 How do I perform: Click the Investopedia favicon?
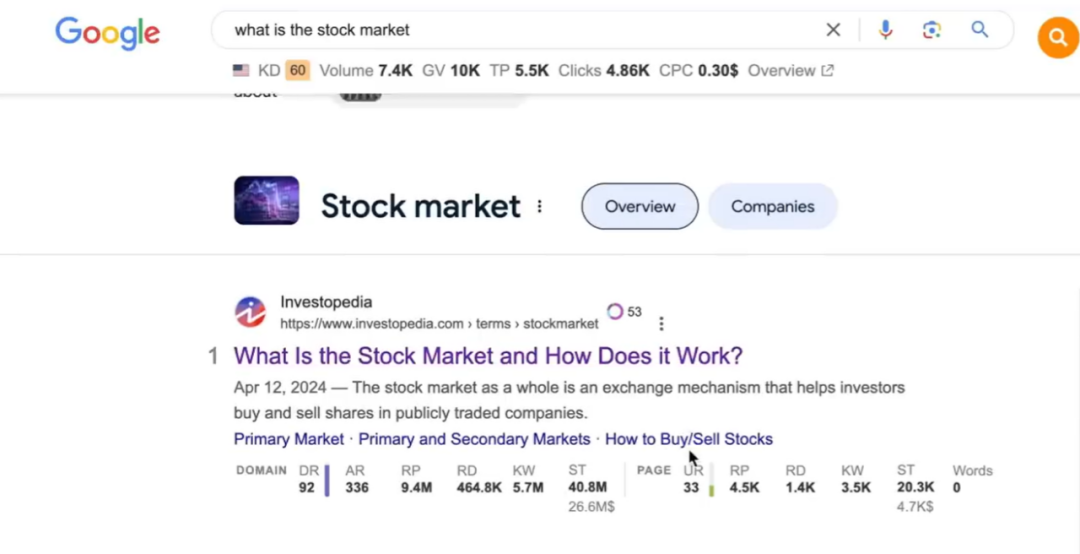pyautogui.click(x=250, y=312)
